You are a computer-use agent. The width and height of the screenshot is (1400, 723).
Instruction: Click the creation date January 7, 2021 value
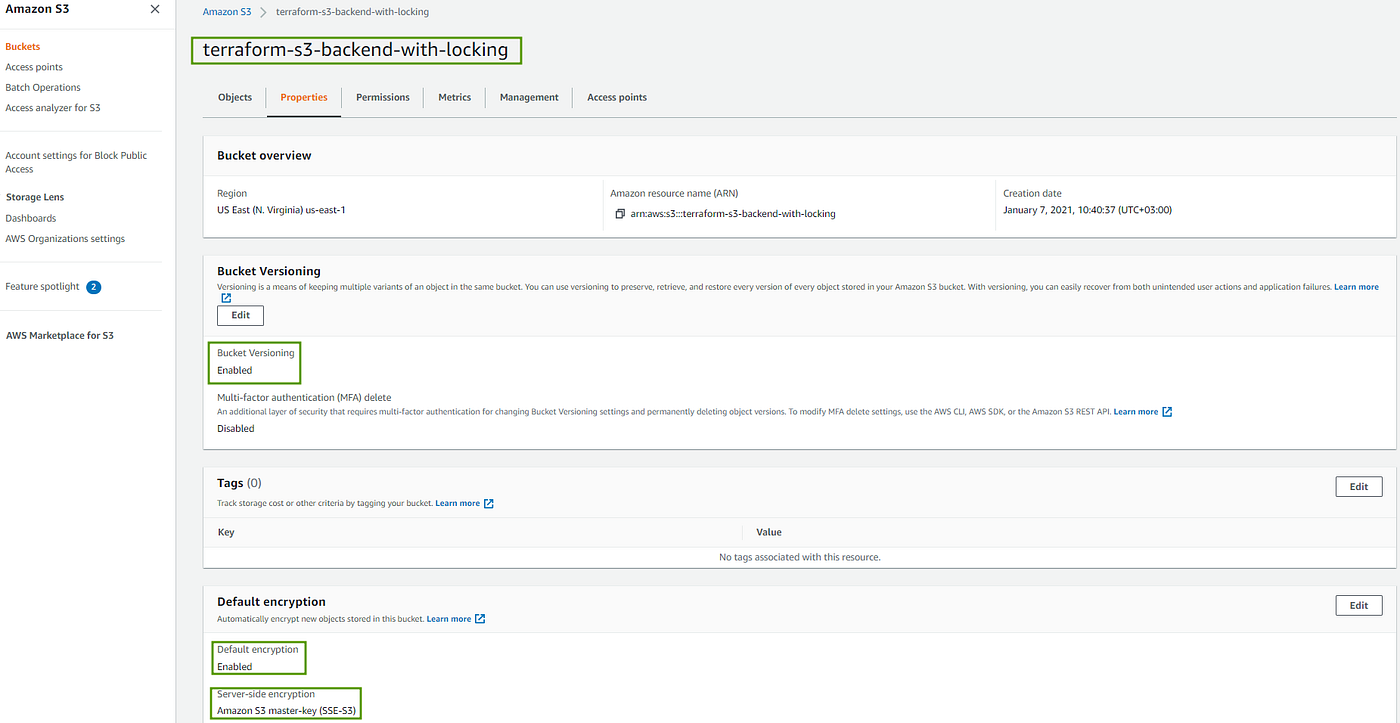click(1087, 211)
